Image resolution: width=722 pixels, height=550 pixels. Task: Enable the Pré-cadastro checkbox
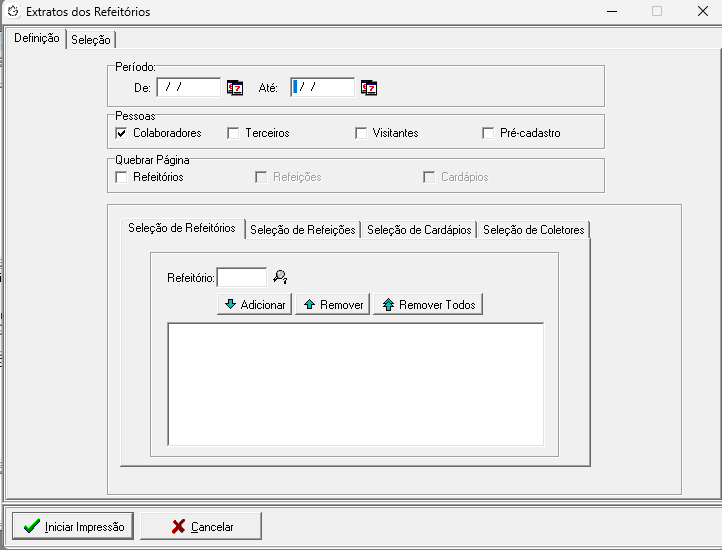click(x=488, y=133)
